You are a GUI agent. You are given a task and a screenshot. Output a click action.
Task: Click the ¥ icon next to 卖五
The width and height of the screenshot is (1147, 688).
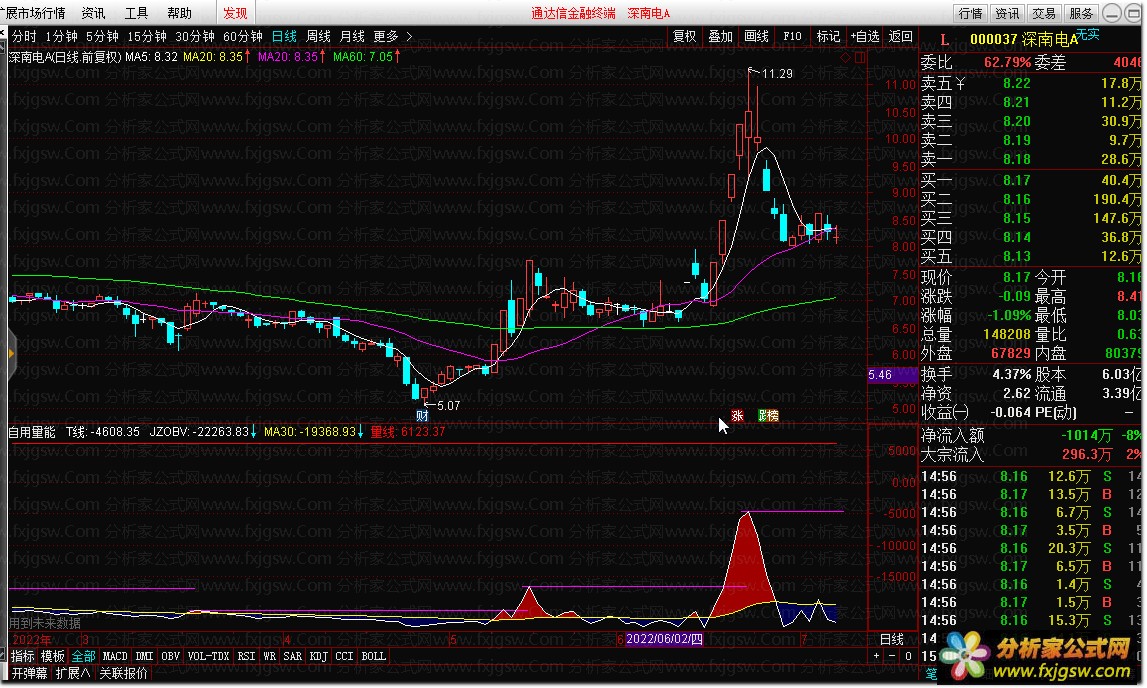click(x=960, y=83)
